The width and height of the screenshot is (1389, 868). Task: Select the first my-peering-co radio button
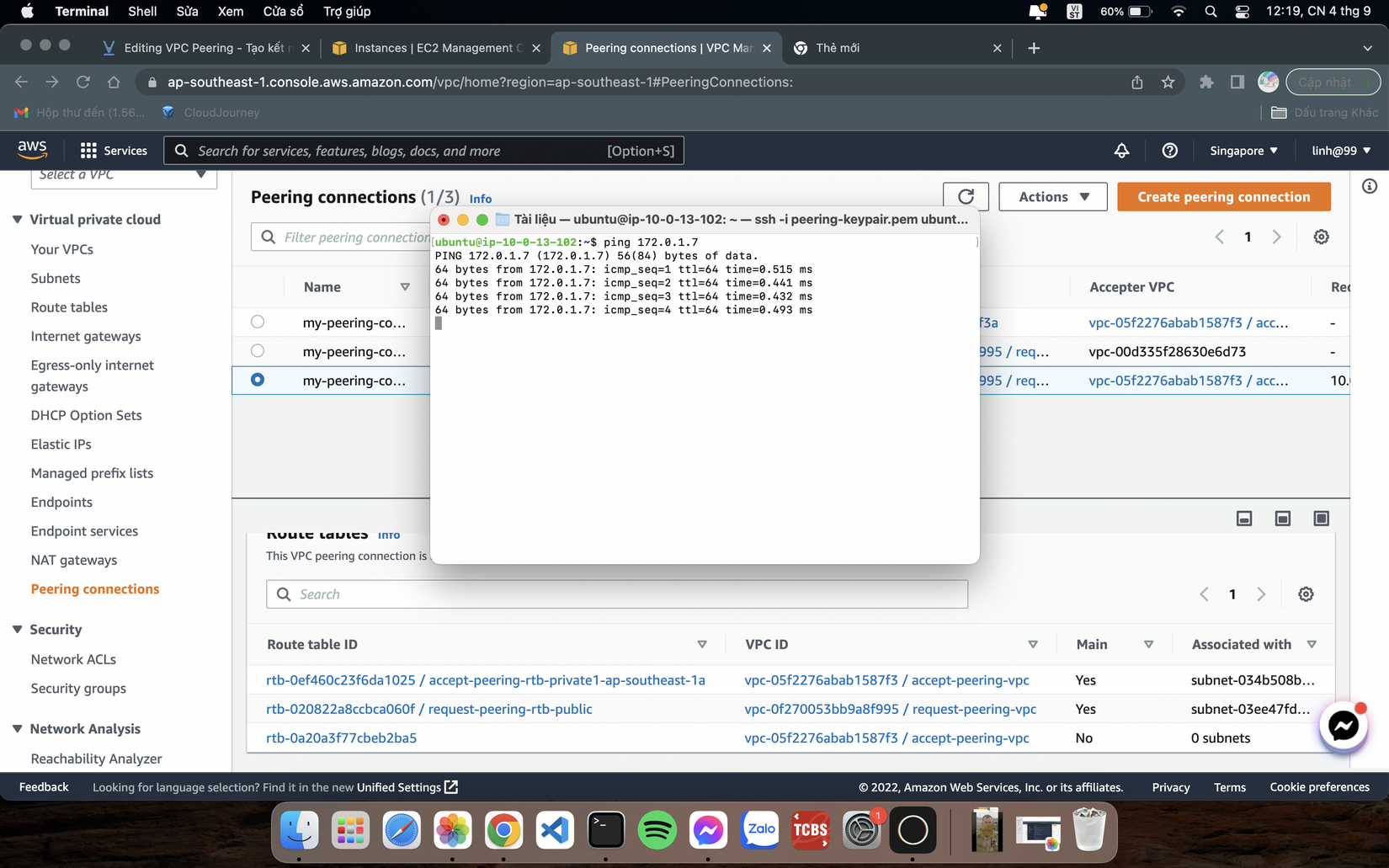pyautogui.click(x=258, y=322)
